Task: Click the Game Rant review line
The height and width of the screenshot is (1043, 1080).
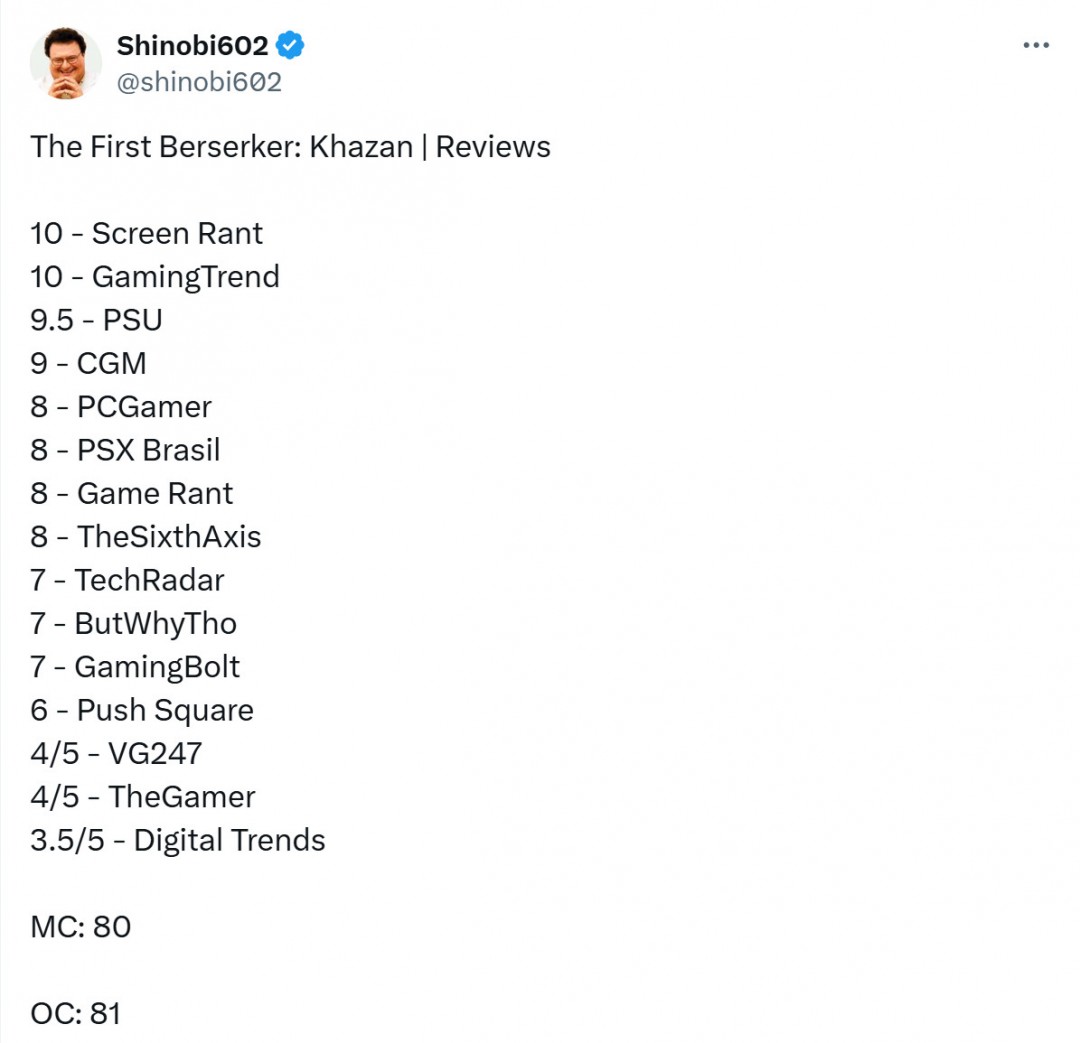Action: 131,493
